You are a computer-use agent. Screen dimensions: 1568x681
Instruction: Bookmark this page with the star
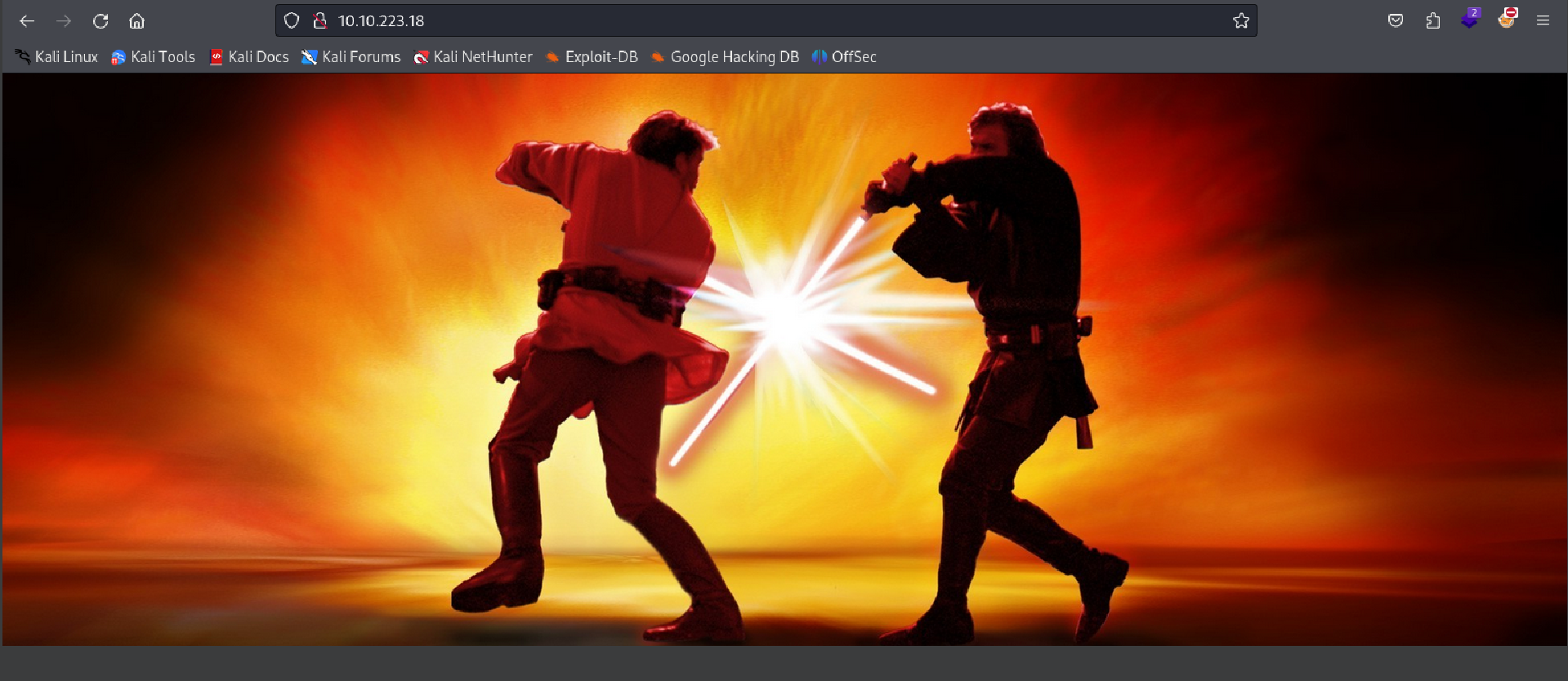[x=1241, y=21]
